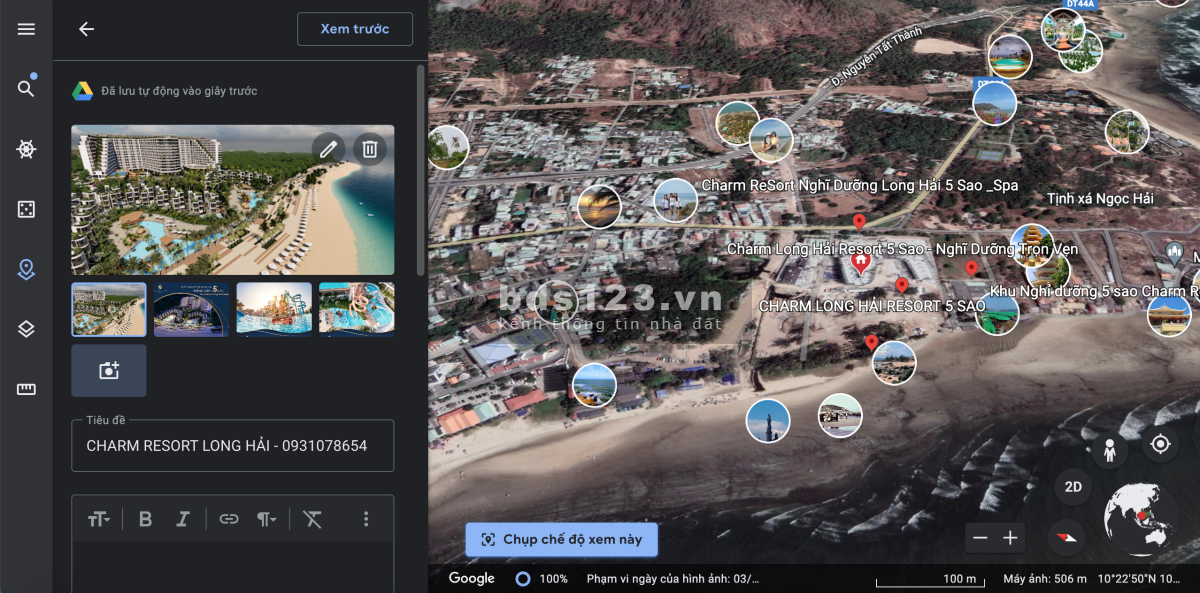
Task: Open the text size dropdown
Action: pyautogui.click(x=99, y=518)
